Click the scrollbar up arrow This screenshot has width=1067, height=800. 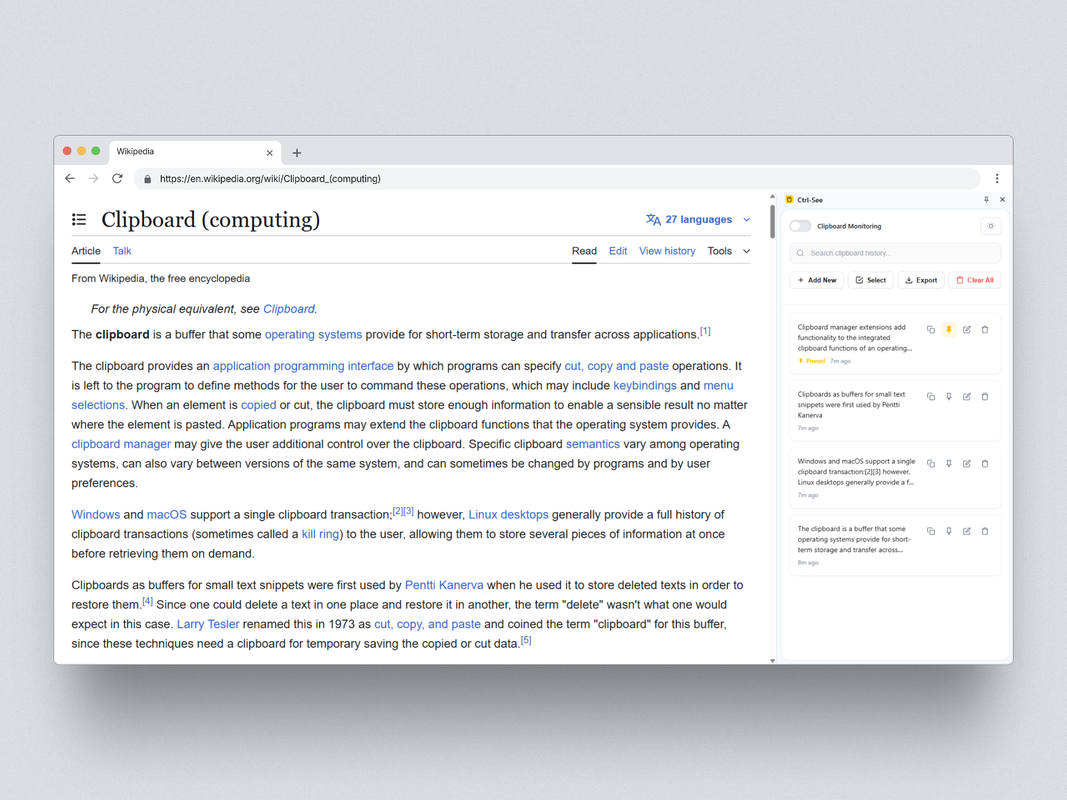click(x=772, y=197)
